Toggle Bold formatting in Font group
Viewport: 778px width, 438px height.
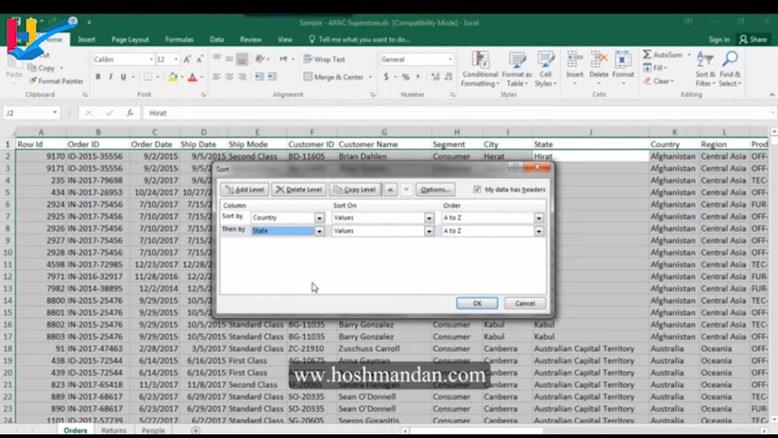(x=97, y=77)
